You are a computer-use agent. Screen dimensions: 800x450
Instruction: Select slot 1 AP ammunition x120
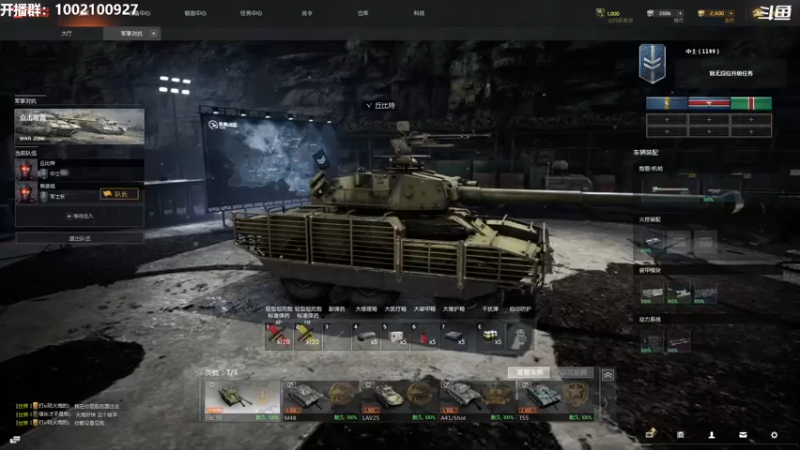tap(279, 336)
